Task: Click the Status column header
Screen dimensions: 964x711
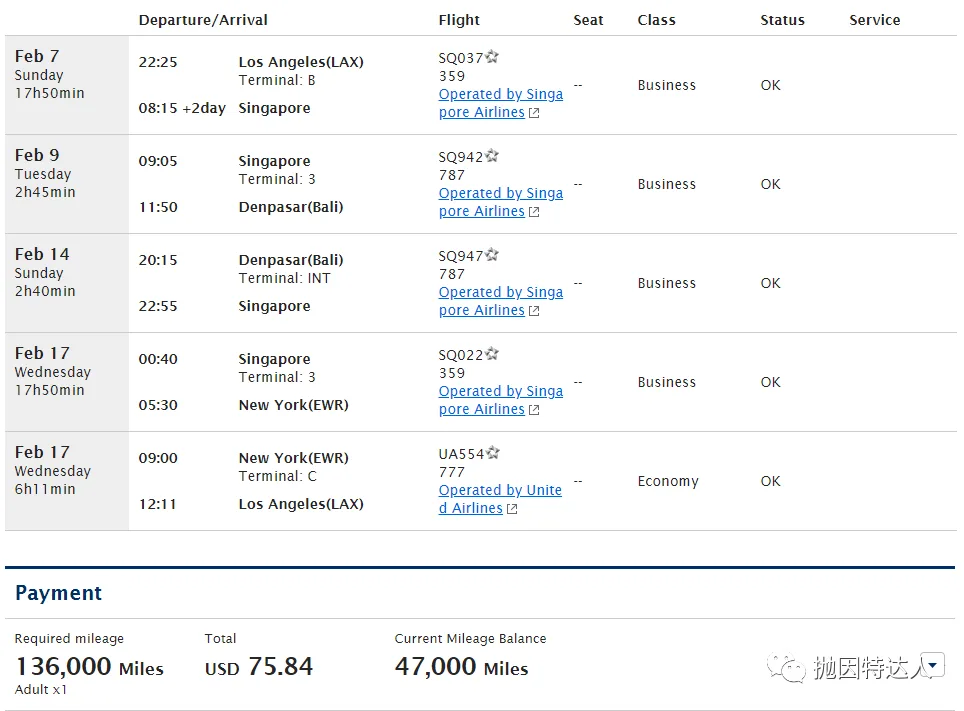Action: 782,20
